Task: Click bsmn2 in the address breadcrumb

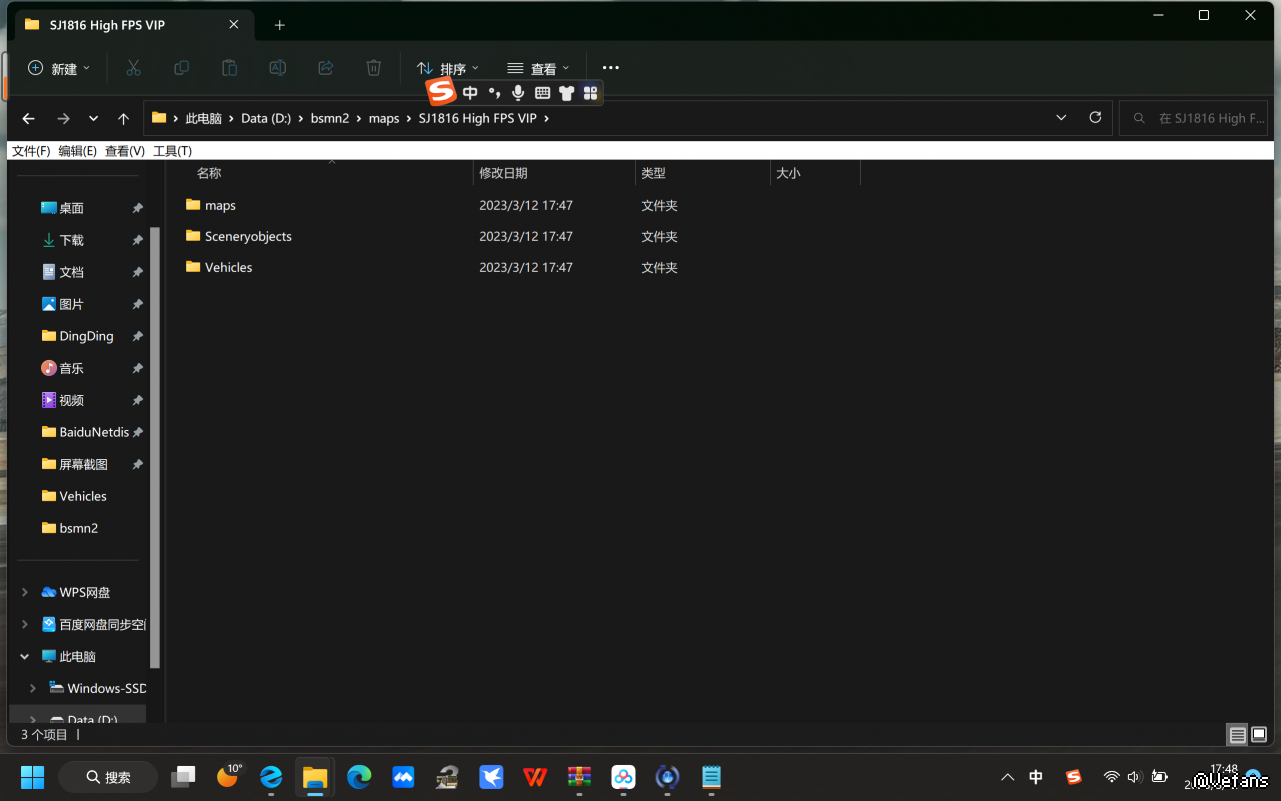Action: click(330, 118)
